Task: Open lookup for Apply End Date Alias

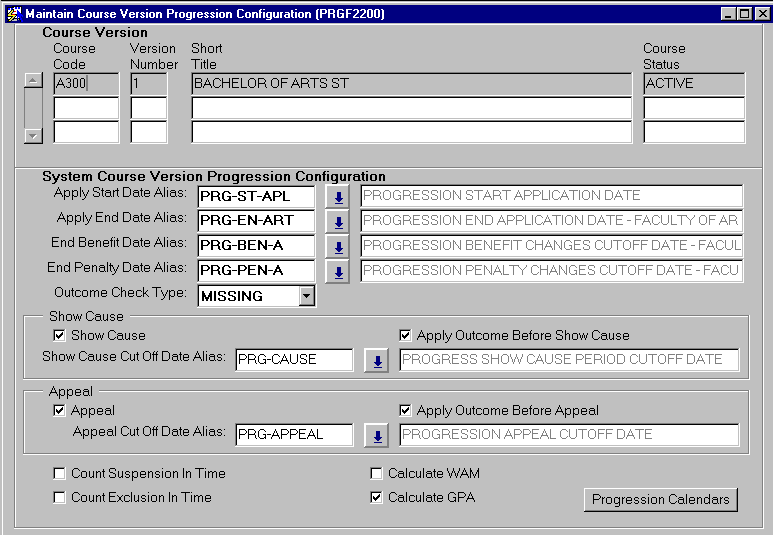Action: coord(338,222)
